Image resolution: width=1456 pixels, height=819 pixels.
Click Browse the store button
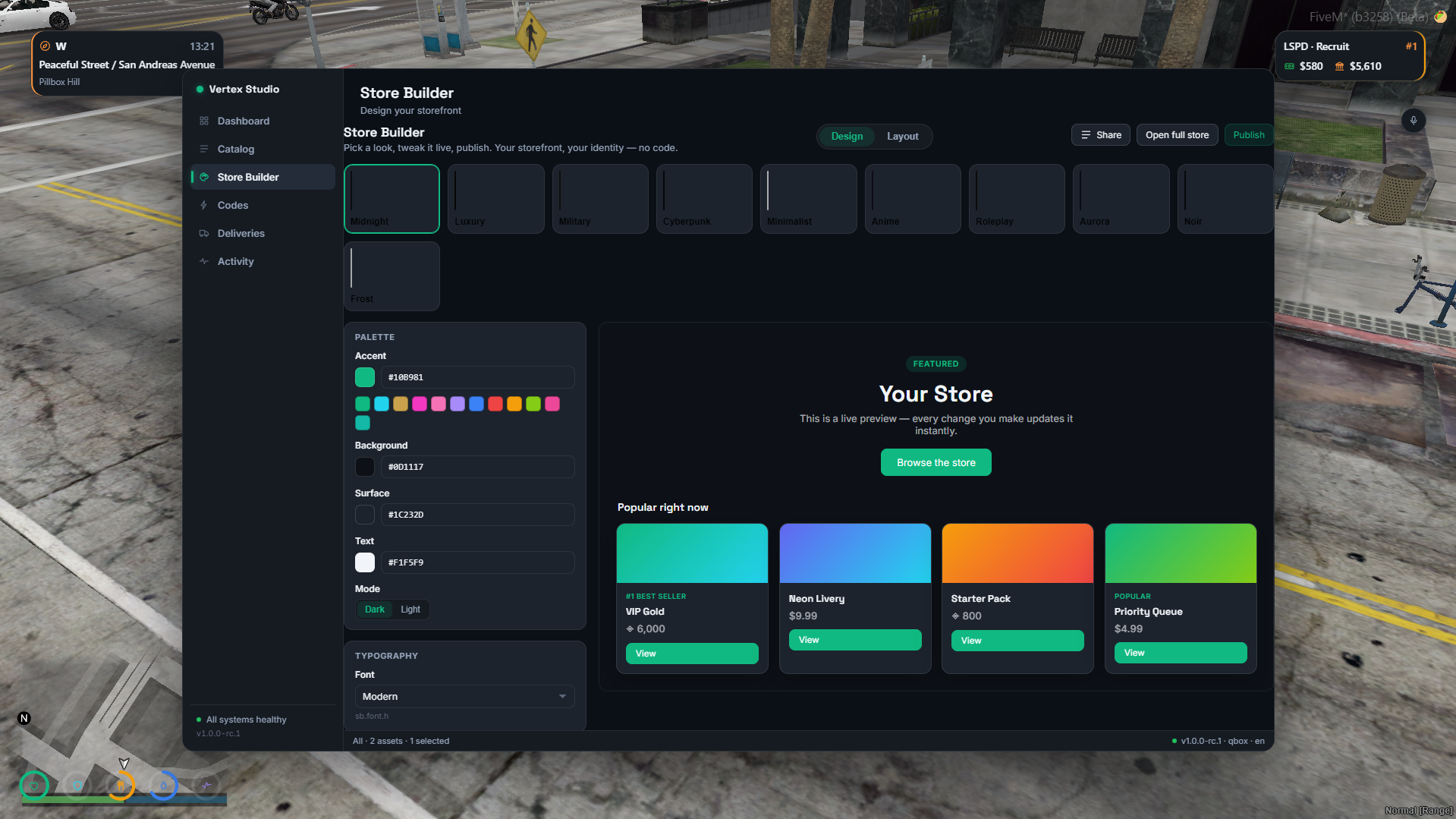pyautogui.click(x=936, y=463)
